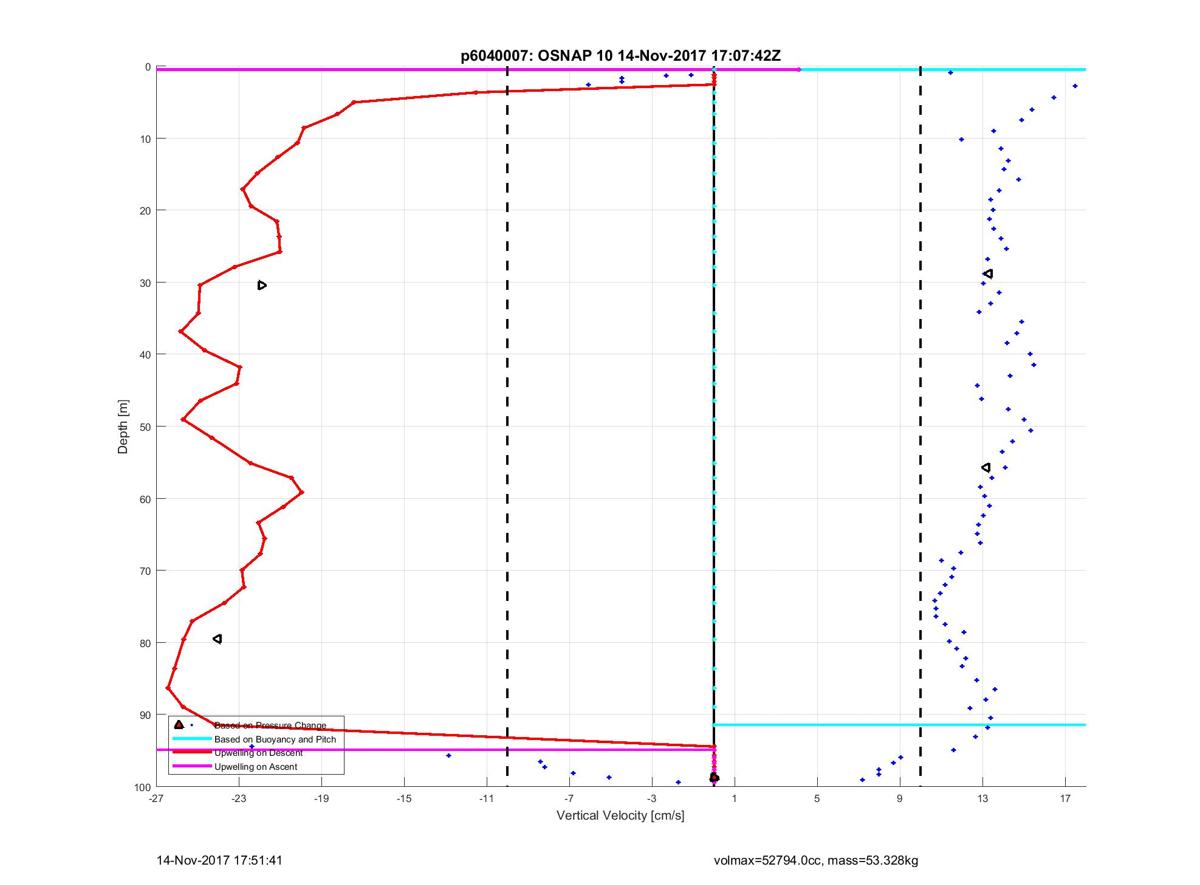Click the x-axis tick label '-11'
Screen dimensions: 1200x885
pyautogui.click(x=487, y=799)
